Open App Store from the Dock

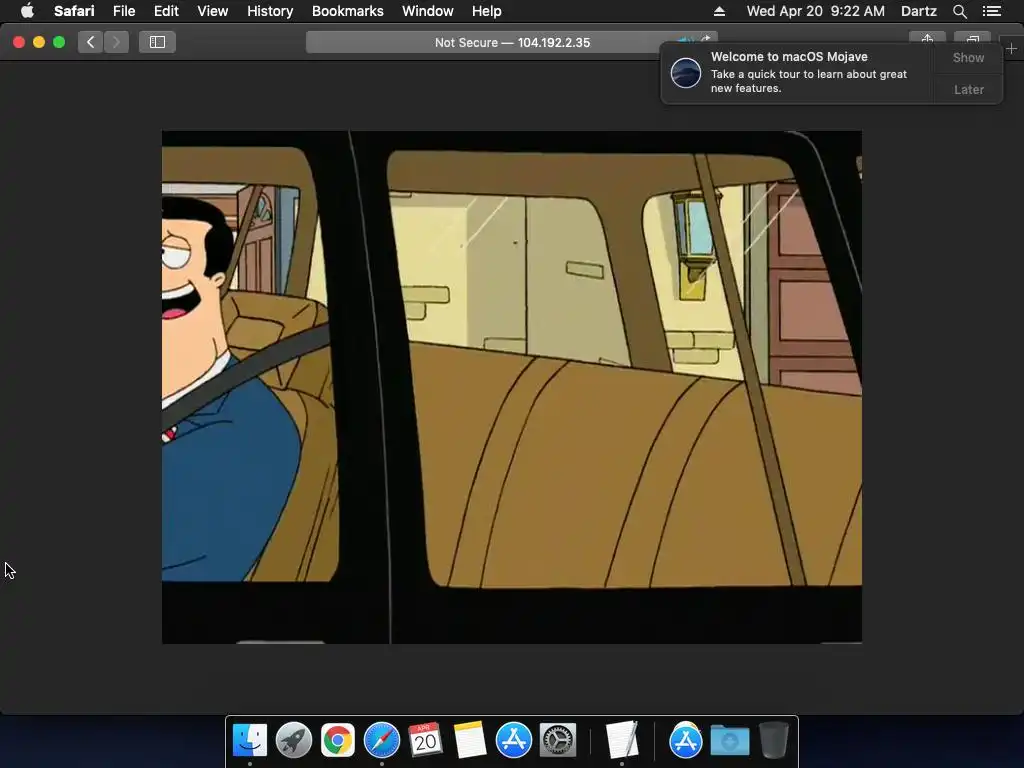pos(513,741)
